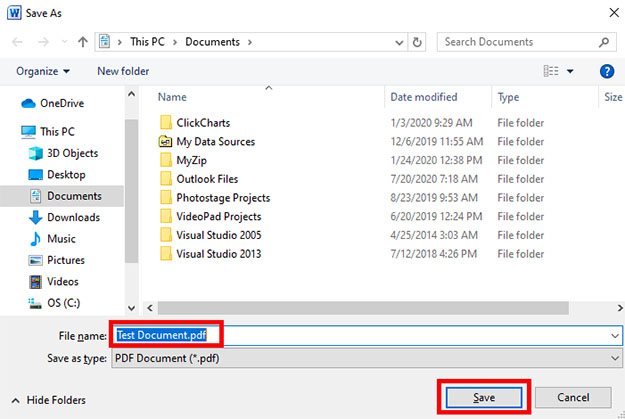Select OneDrive in the navigation pane
The height and width of the screenshot is (419, 625).
(53, 103)
